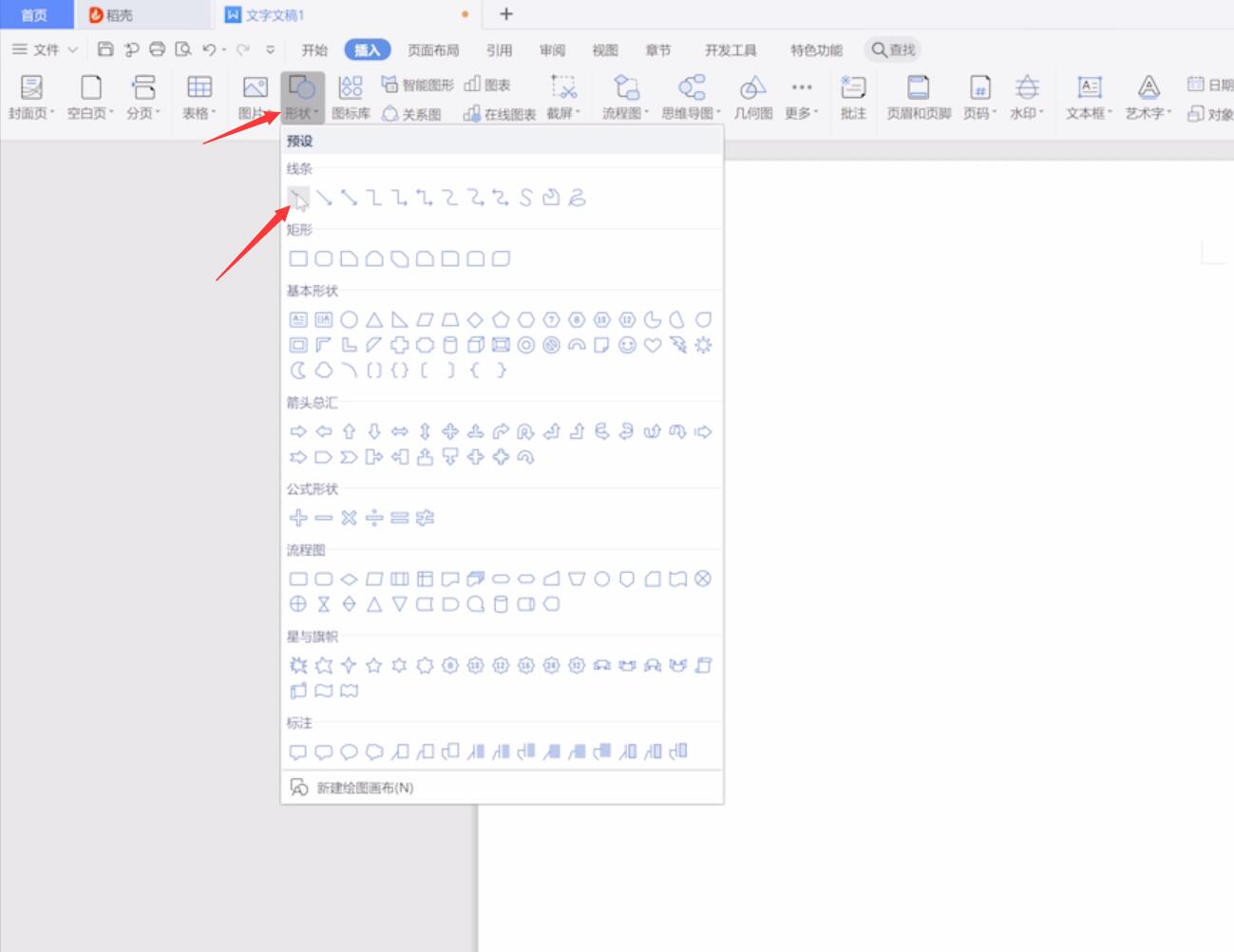Switch to the 审阅 ribbon tab
Image resolution: width=1234 pixels, height=952 pixels.
click(x=552, y=50)
